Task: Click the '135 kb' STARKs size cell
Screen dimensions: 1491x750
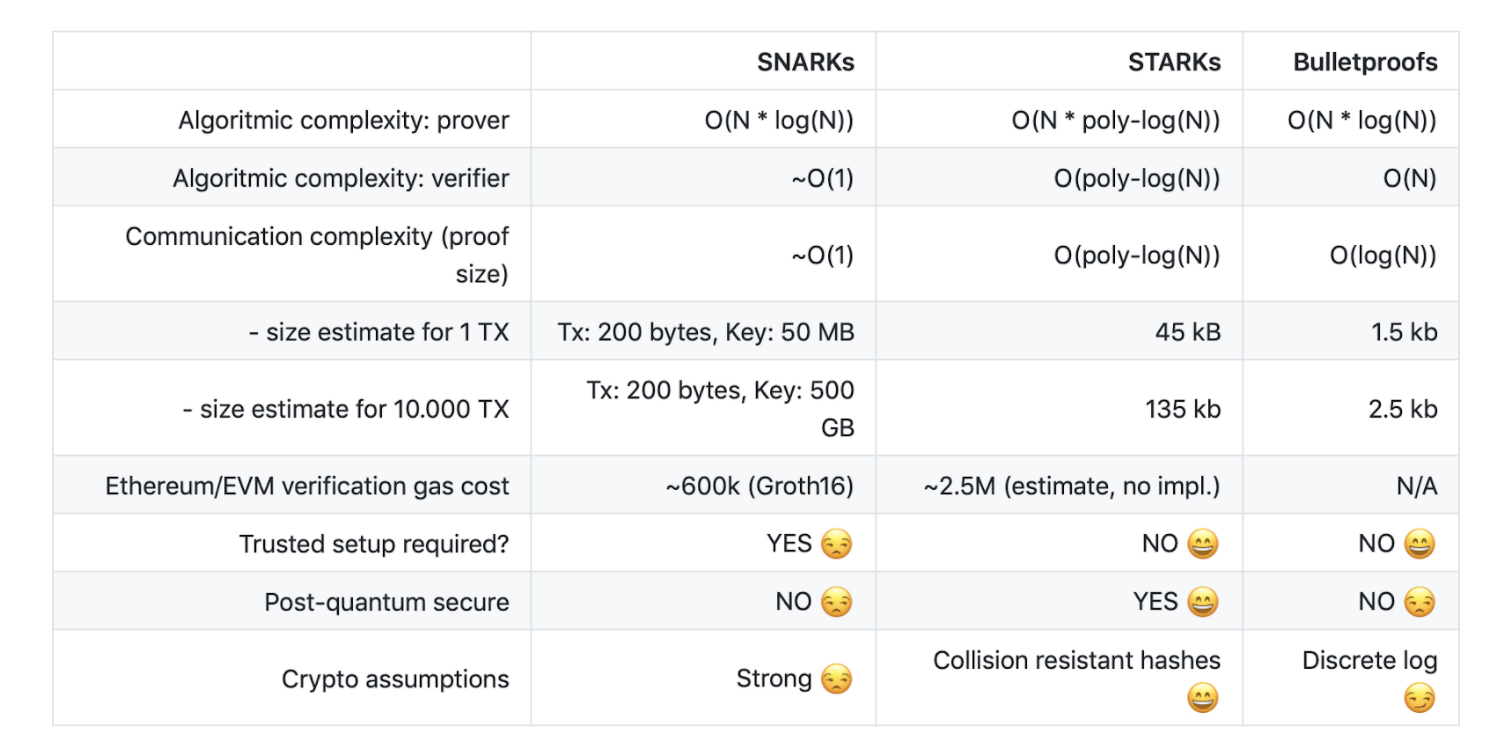Action: [1183, 409]
